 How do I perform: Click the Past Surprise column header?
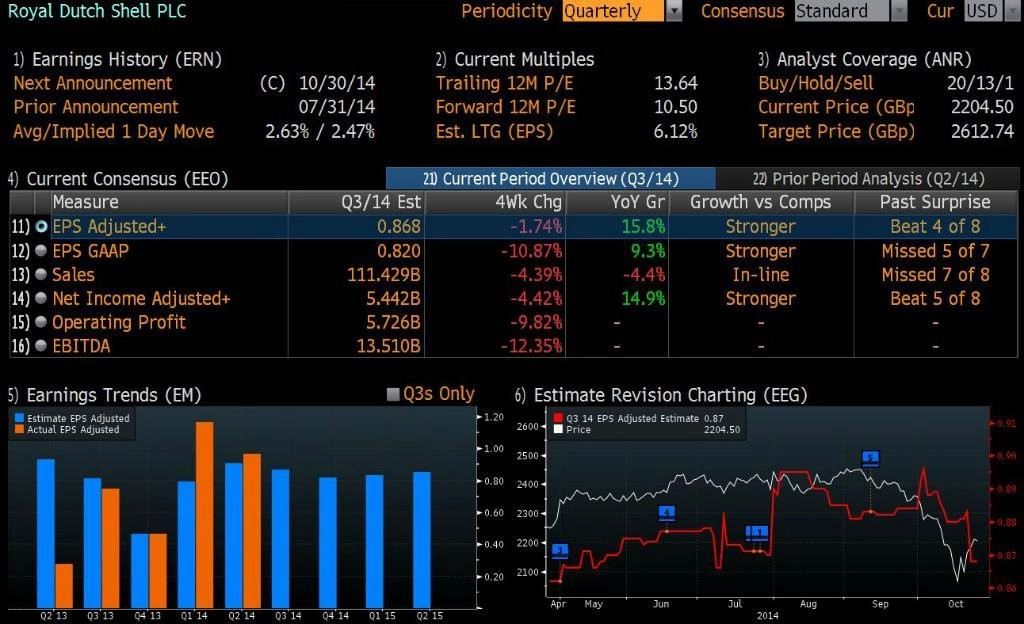point(936,202)
